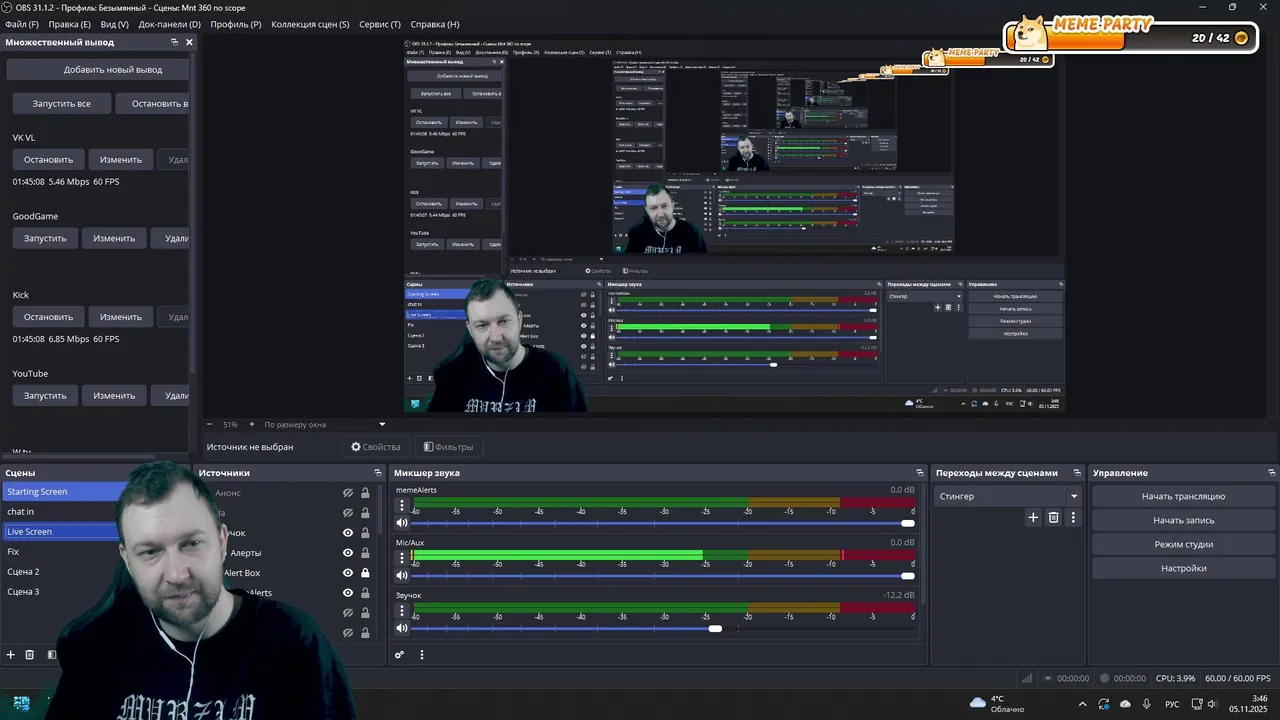Click stream connection status bars icon

point(1026,678)
